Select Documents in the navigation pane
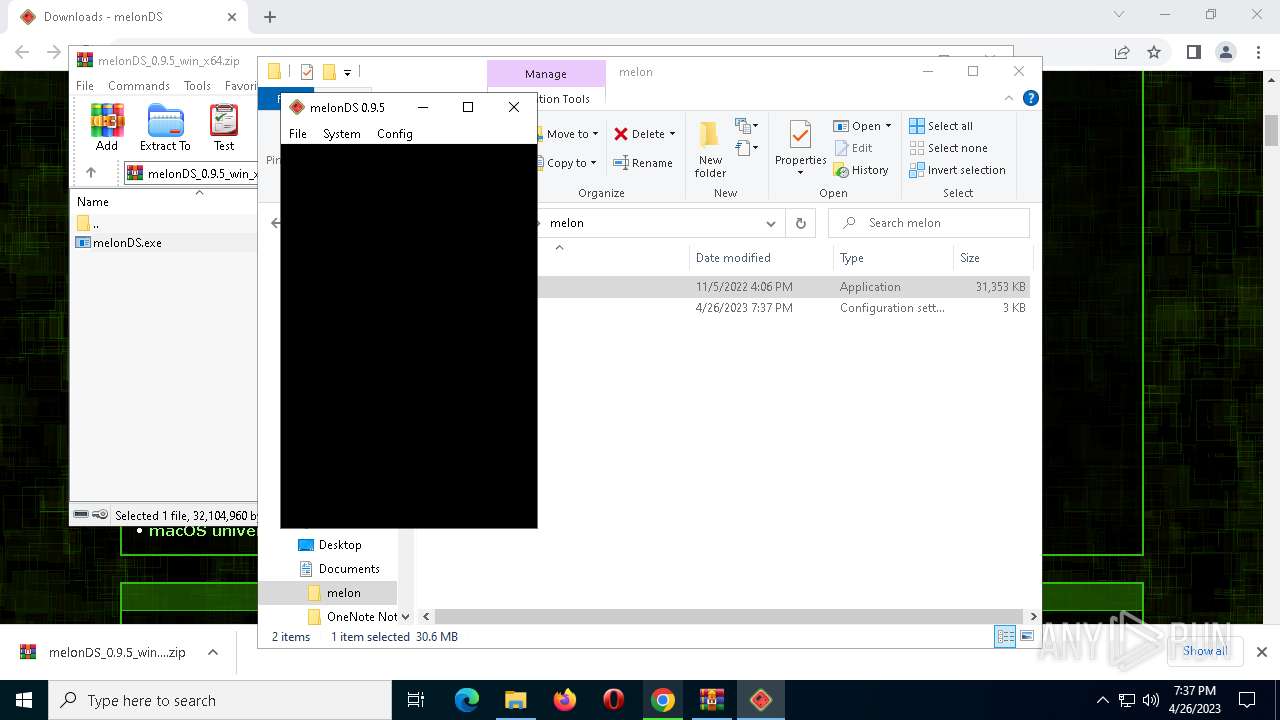Viewport: 1280px width, 720px height. click(339, 569)
